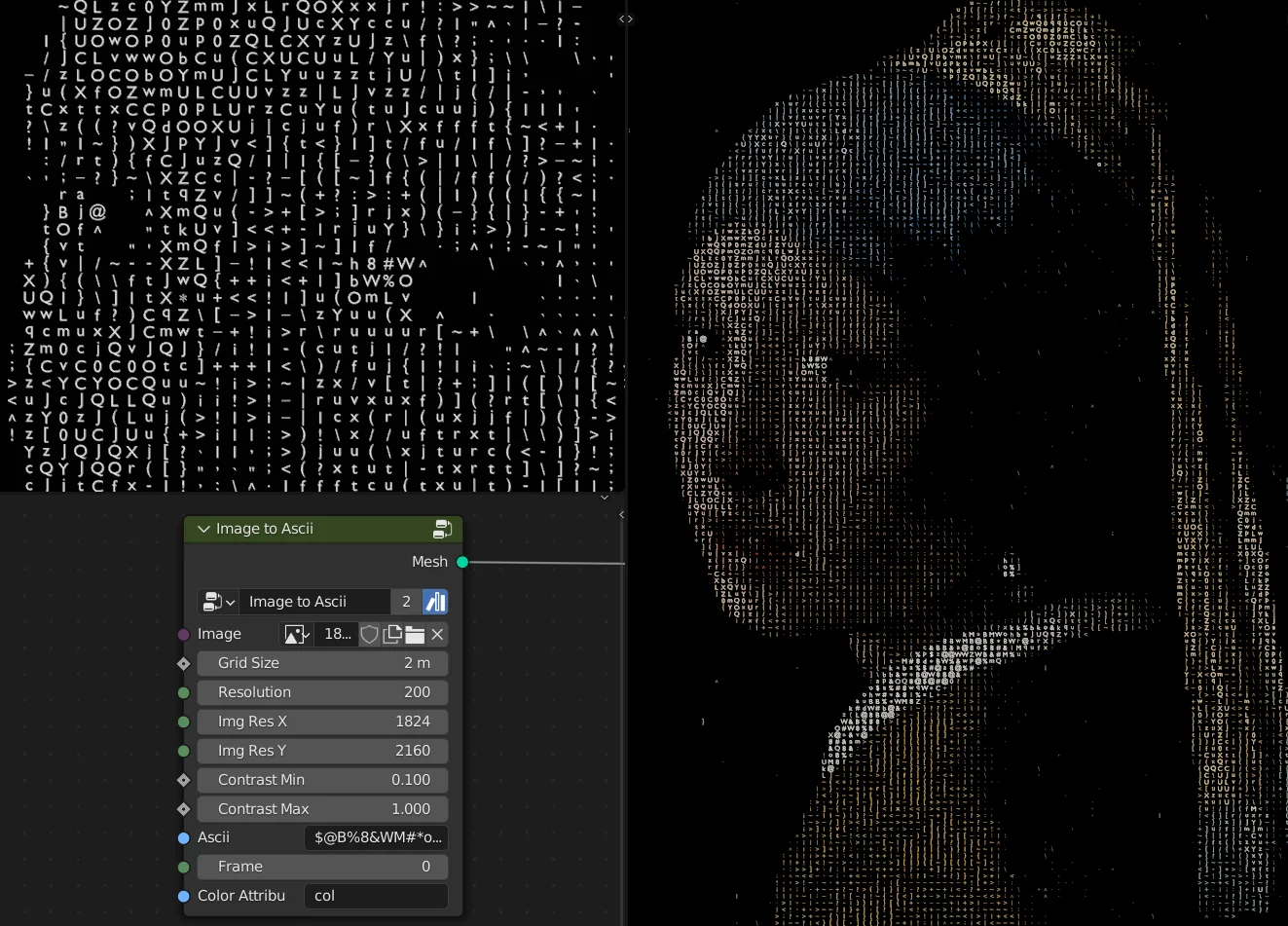Click the node tree browse icon left of the name

212,602
